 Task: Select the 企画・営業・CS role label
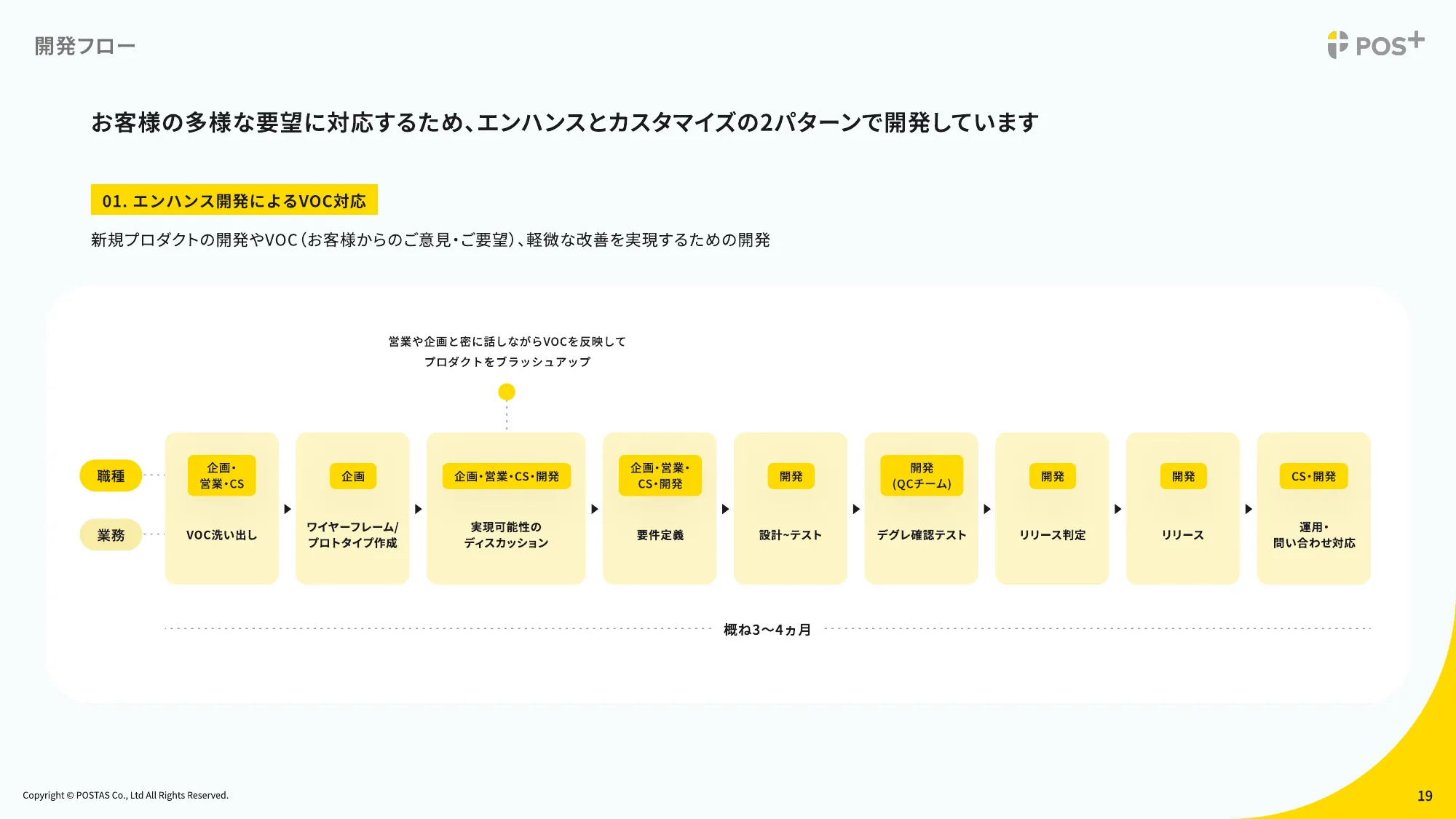(221, 475)
